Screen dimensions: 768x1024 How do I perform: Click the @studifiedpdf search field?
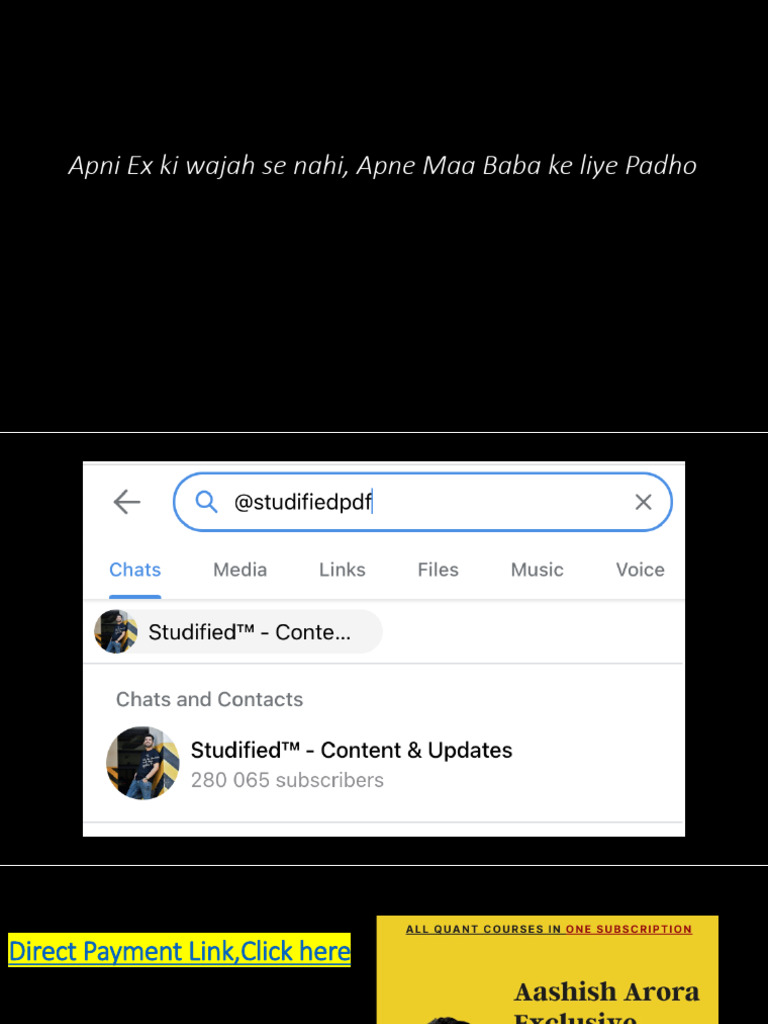(x=423, y=502)
